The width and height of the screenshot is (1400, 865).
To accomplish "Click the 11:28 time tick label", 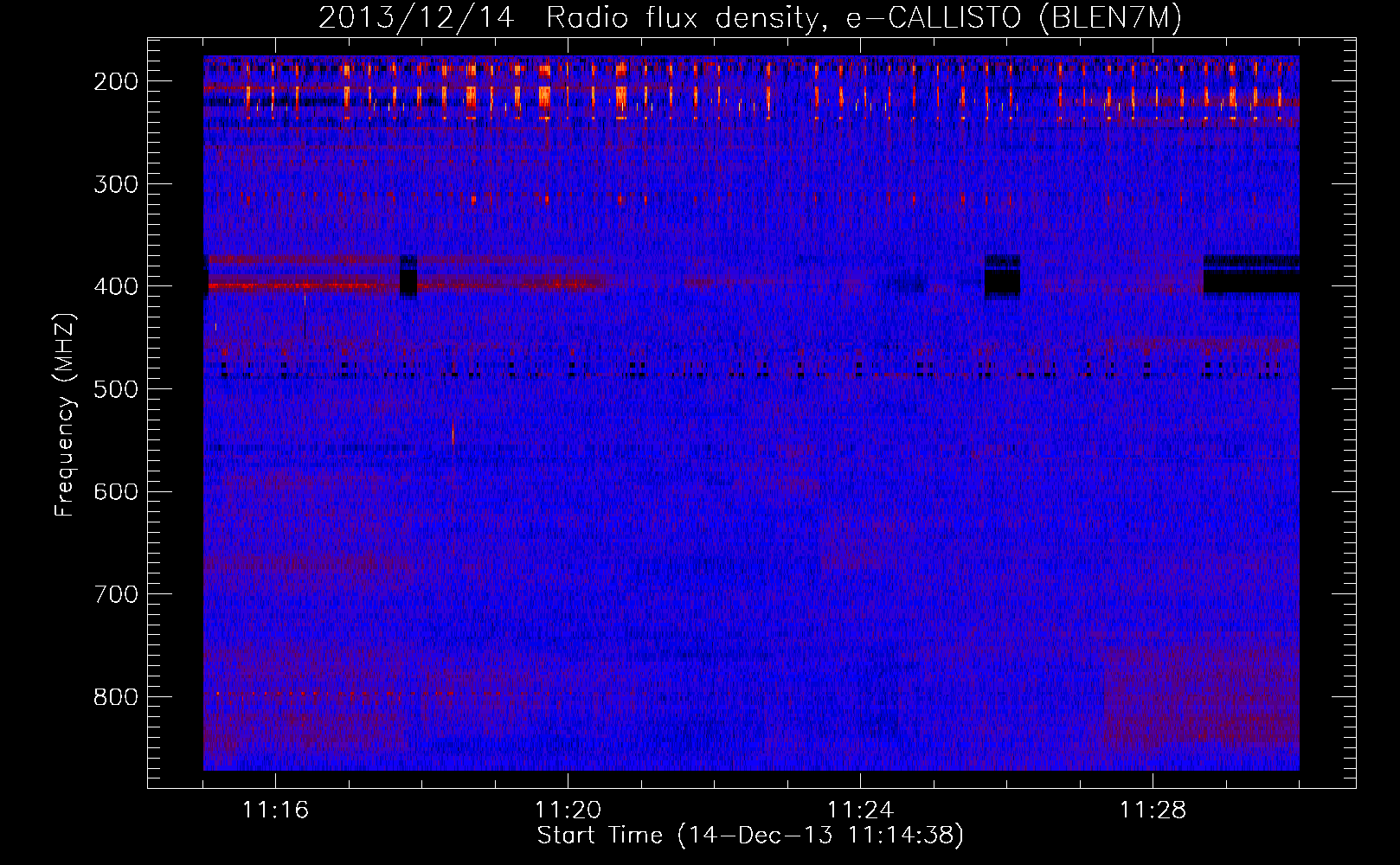I will click(x=1153, y=811).
